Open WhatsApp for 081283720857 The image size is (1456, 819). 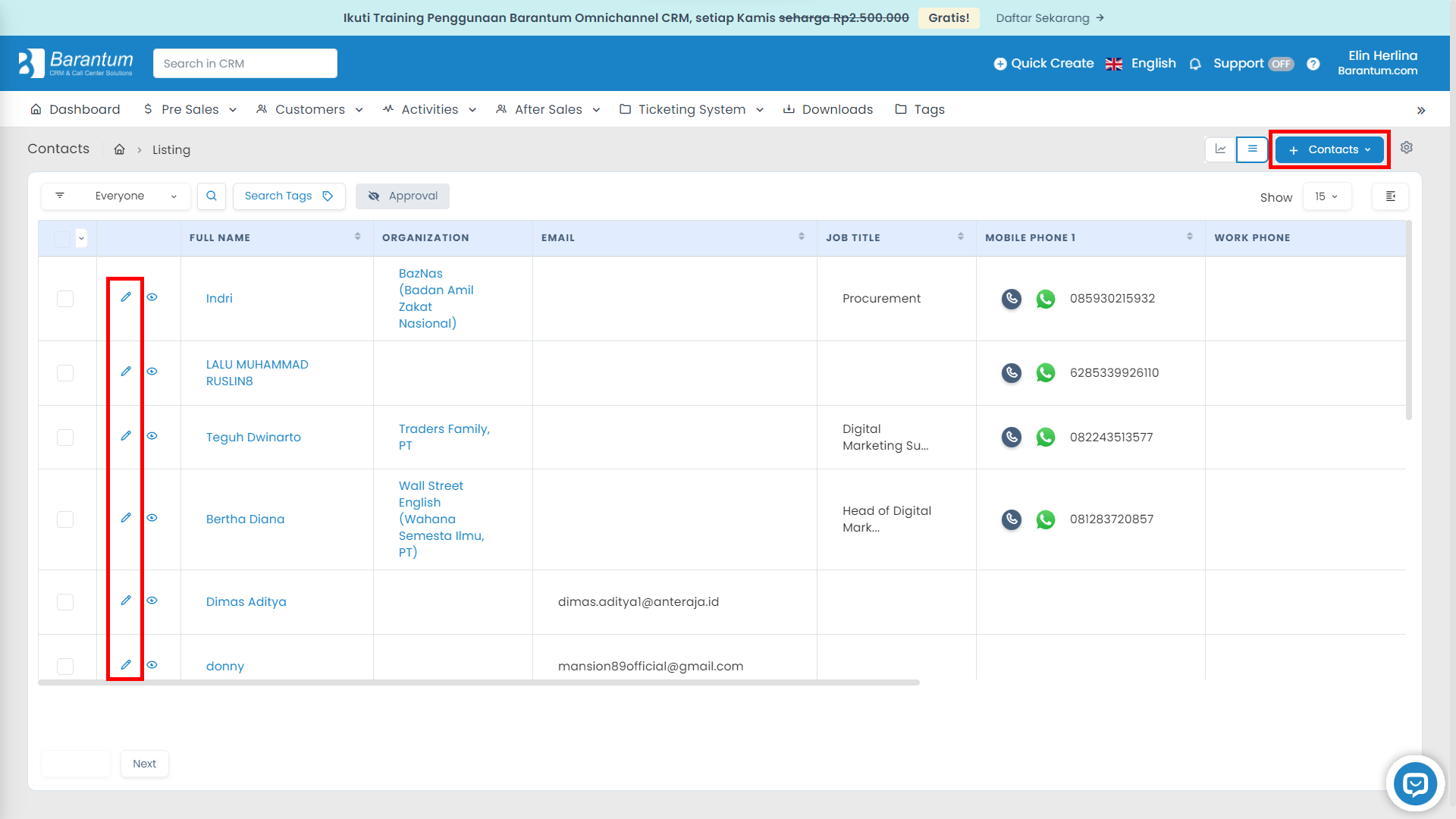[x=1046, y=519]
